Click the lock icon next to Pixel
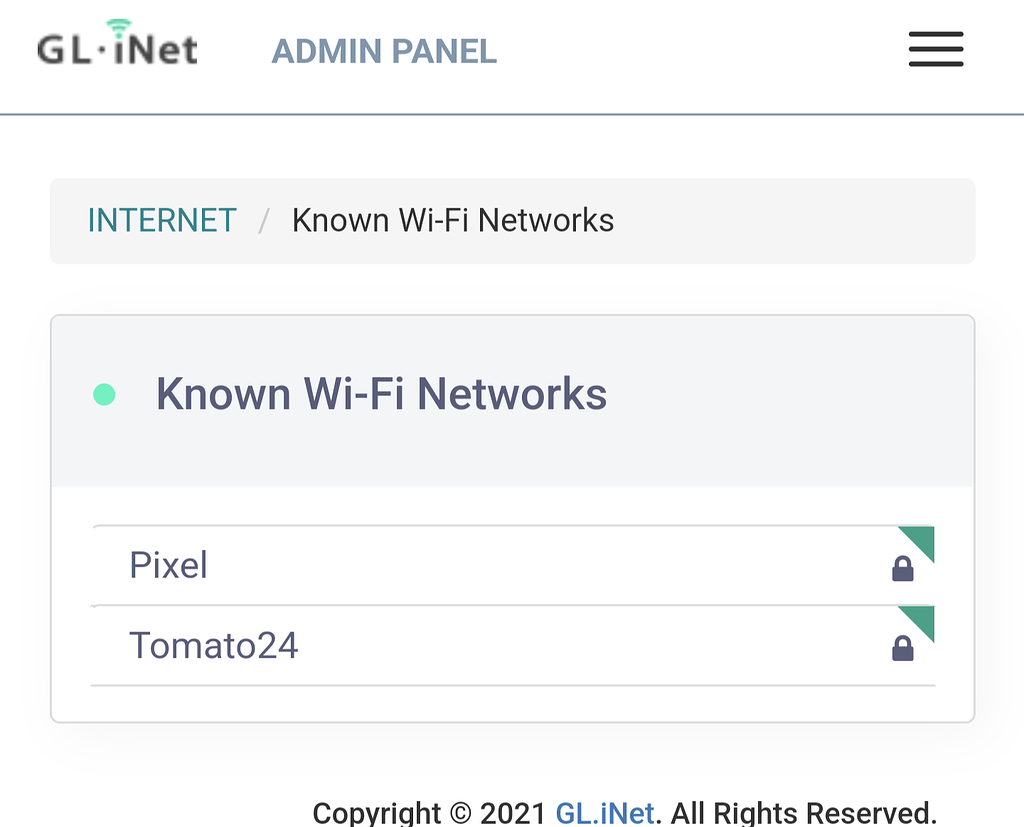The width and height of the screenshot is (1024, 827). point(903,568)
